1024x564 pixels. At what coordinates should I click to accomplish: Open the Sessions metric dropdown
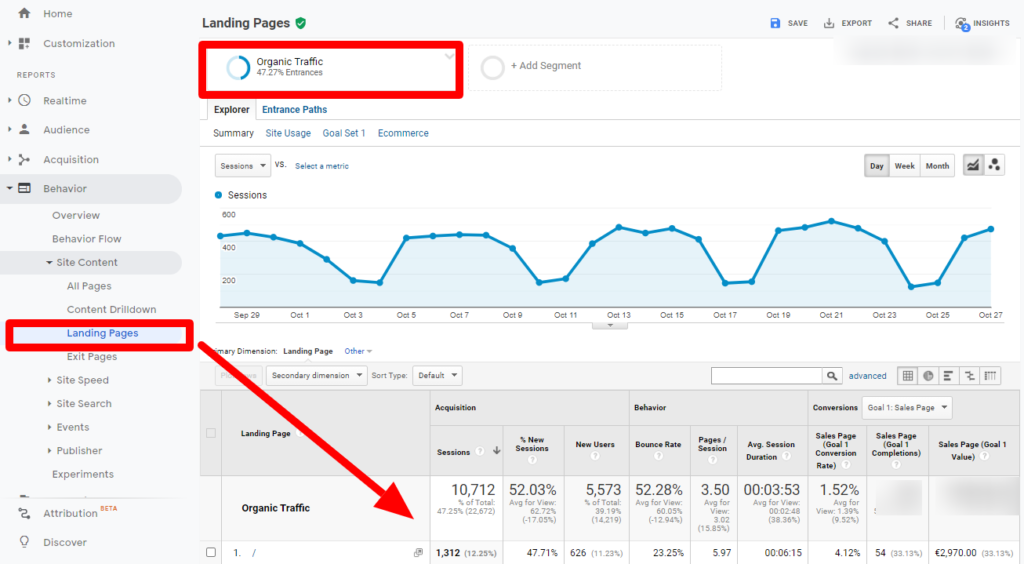click(x=242, y=166)
